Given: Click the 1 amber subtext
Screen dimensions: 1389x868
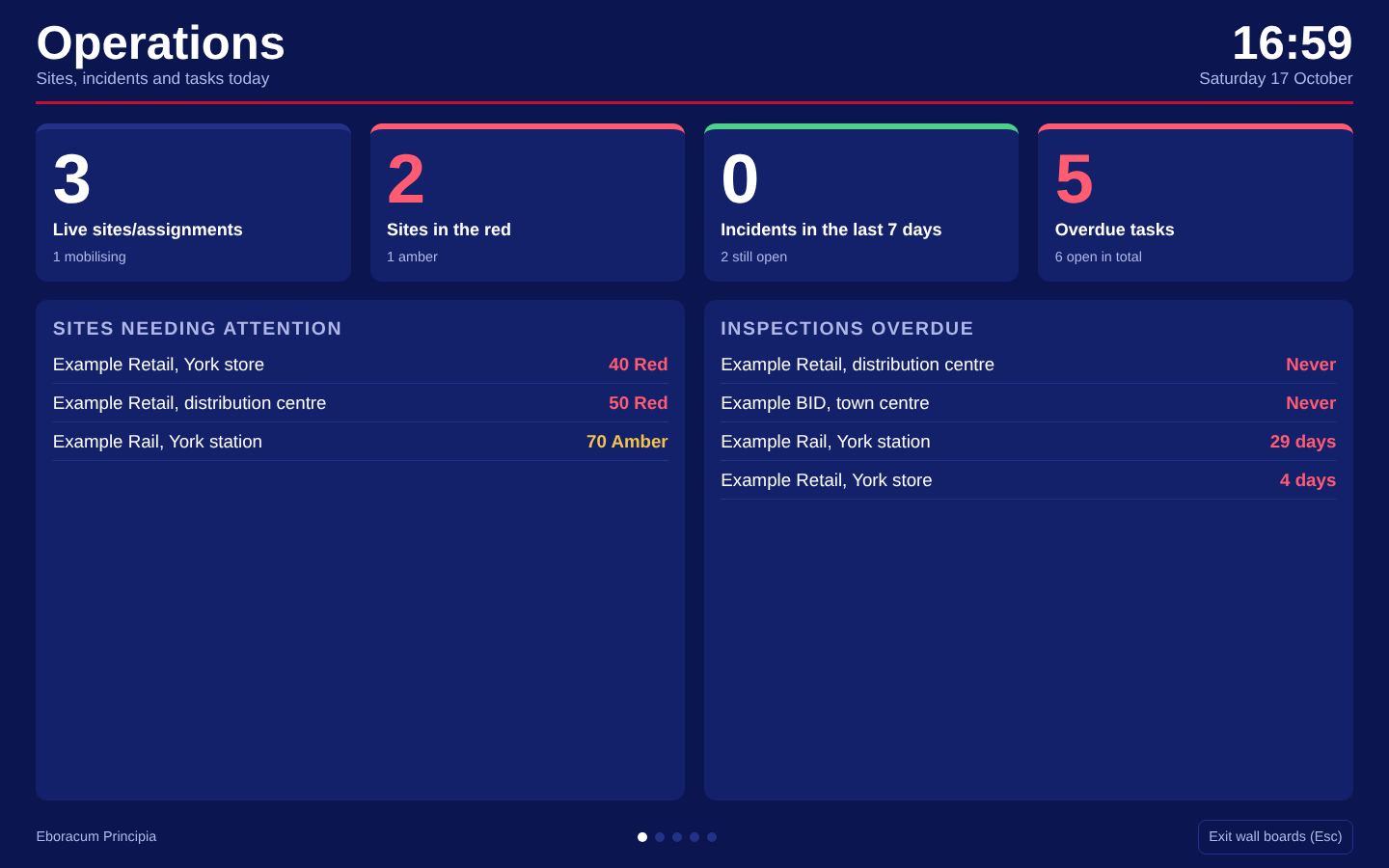Looking at the screenshot, I should (x=412, y=258).
